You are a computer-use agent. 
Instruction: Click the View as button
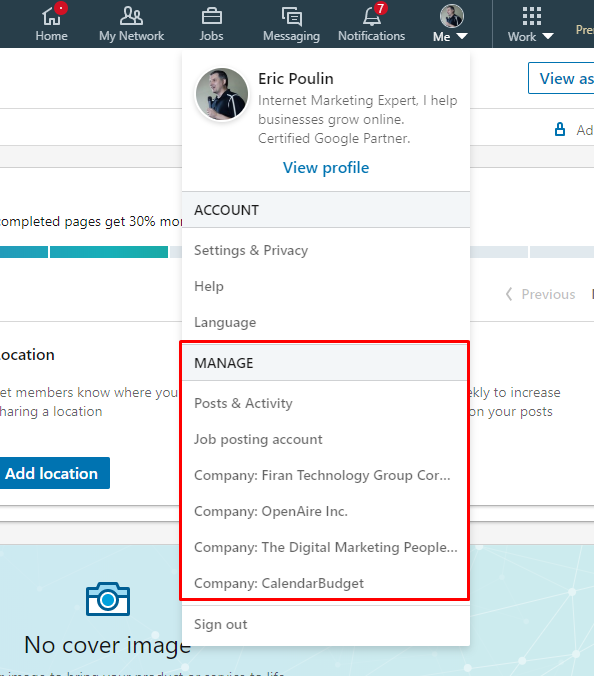pyautogui.click(x=561, y=78)
